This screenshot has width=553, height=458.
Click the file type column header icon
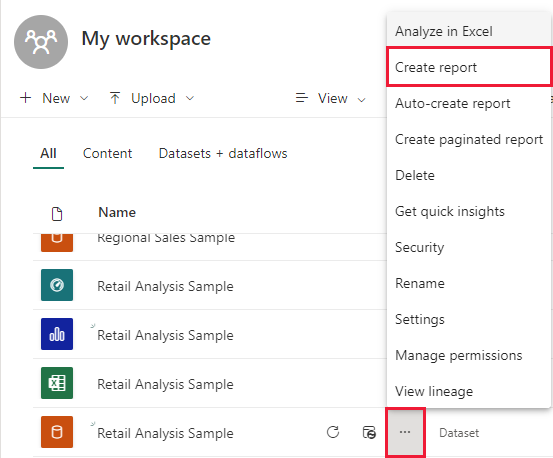coord(57,214)
